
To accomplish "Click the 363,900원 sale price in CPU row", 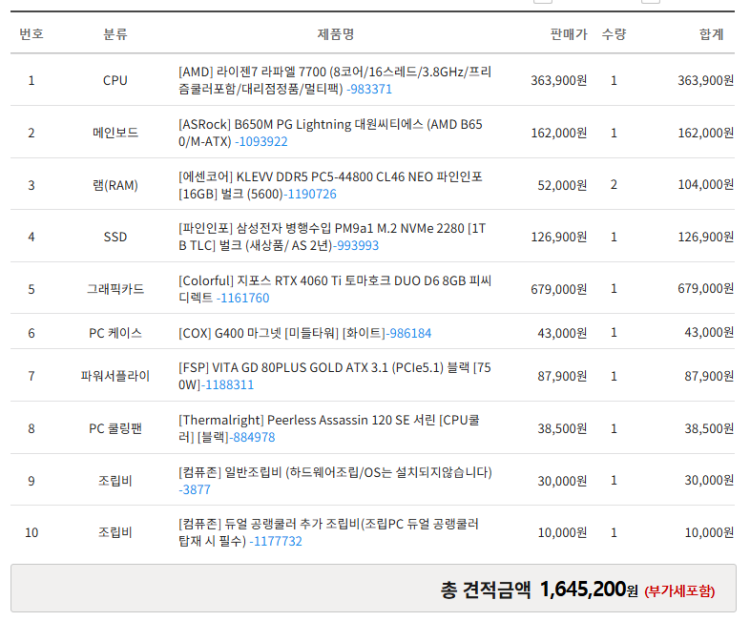I will tap(559, 80).
